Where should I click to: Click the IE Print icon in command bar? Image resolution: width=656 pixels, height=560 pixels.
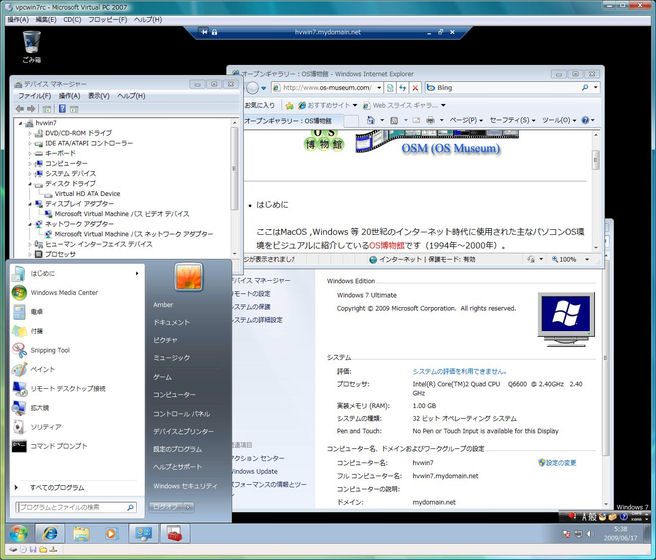click(430, 120)
